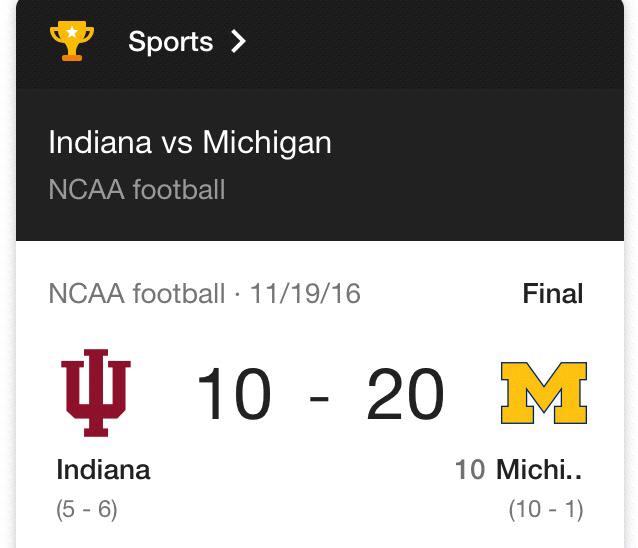Click Michigan's score of 20

405,394
